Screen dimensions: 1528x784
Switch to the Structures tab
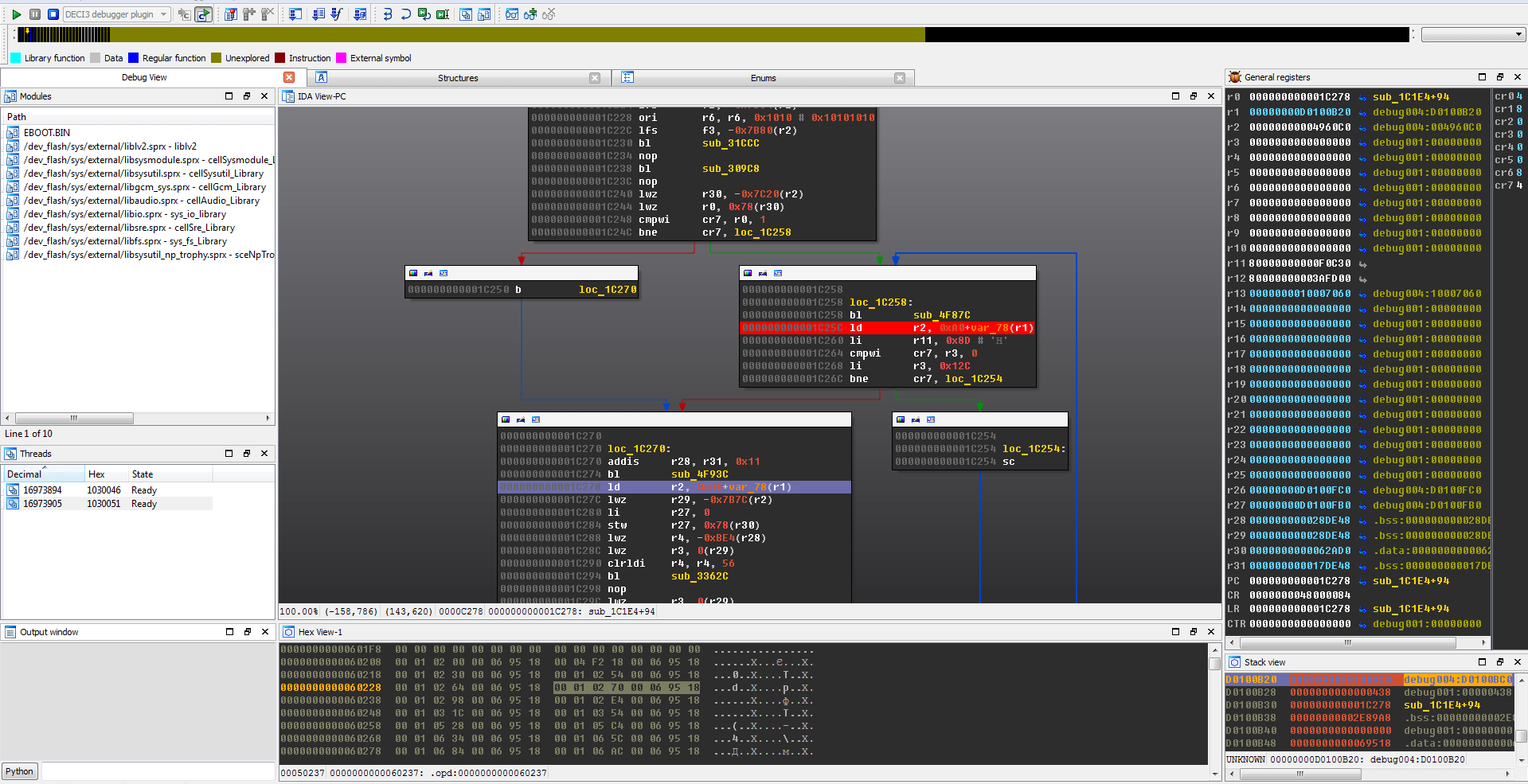(458, 77)
